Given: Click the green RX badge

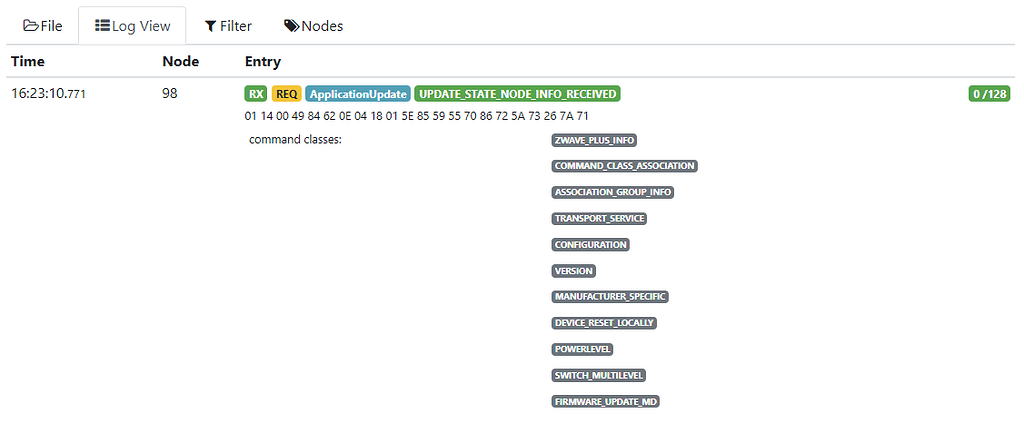Looking at the screenshot, I should pos(256,94).
